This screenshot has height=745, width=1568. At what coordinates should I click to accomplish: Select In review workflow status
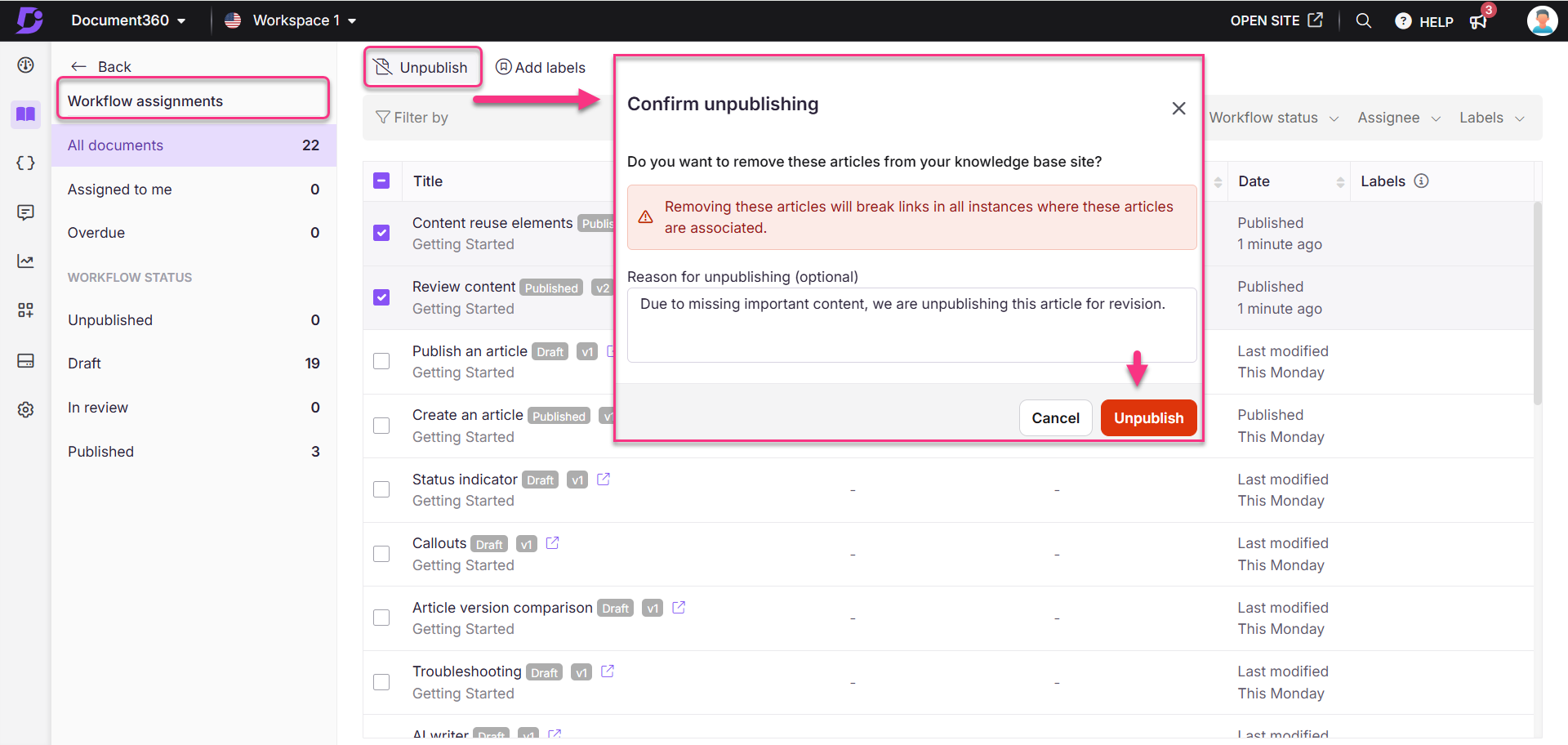click(194, 408)
